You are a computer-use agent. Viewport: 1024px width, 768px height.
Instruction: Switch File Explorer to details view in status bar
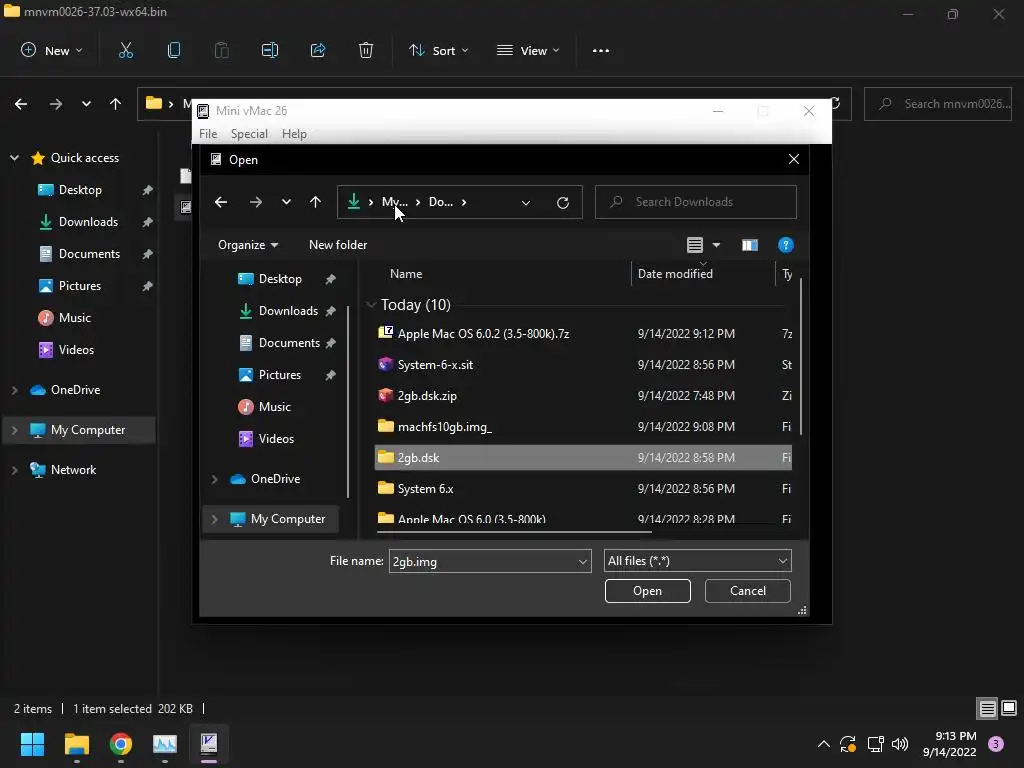(987, 709)
